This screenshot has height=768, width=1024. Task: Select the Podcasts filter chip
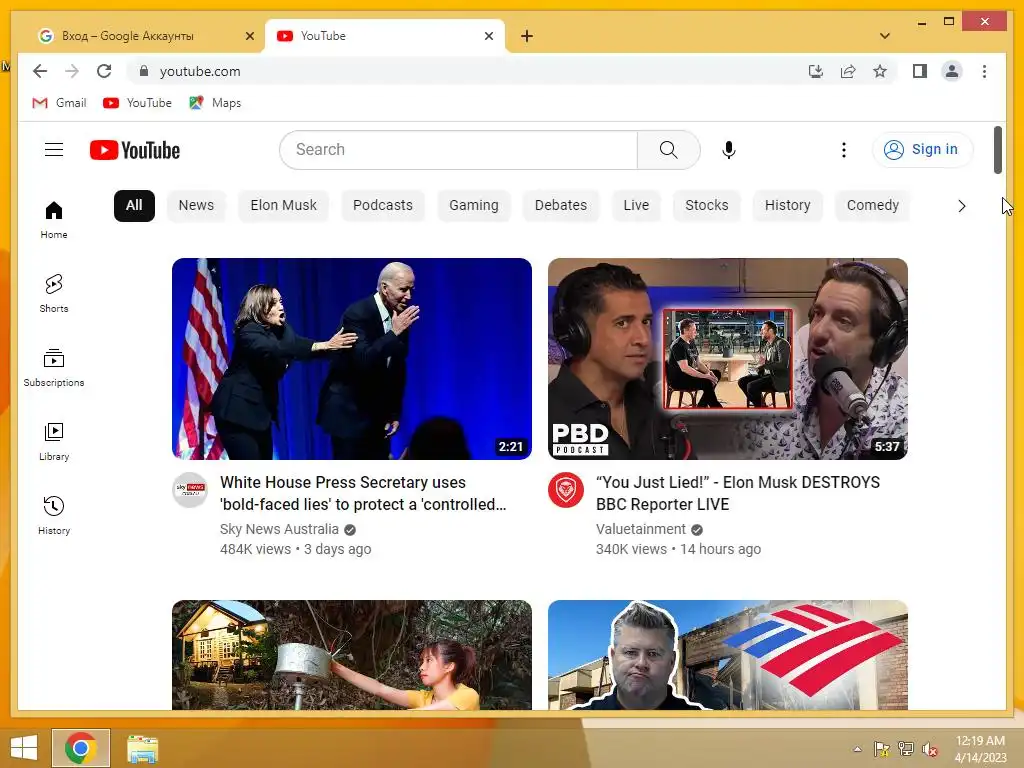[383, 205]
